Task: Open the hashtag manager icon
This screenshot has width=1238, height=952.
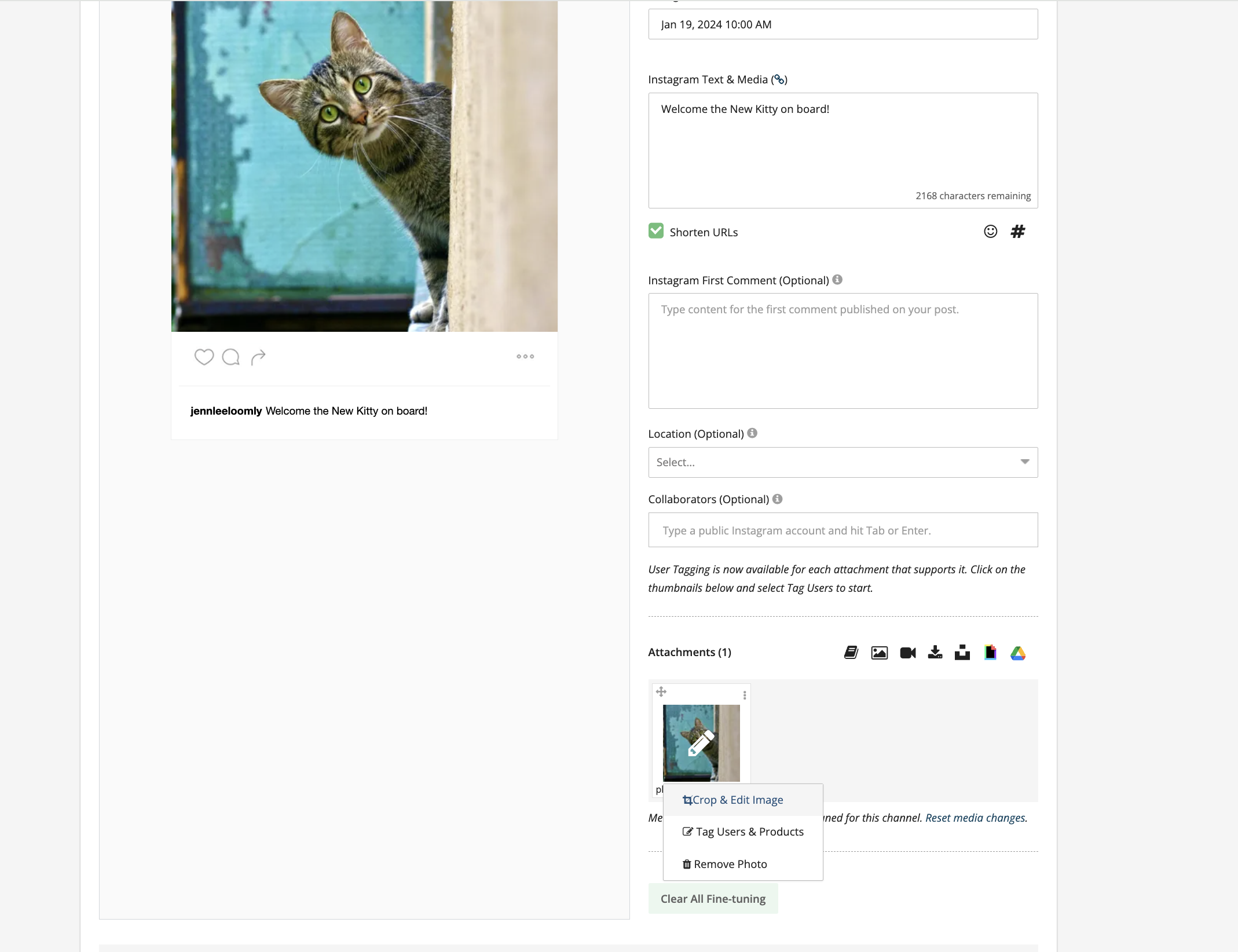Action: point(1018,232)
